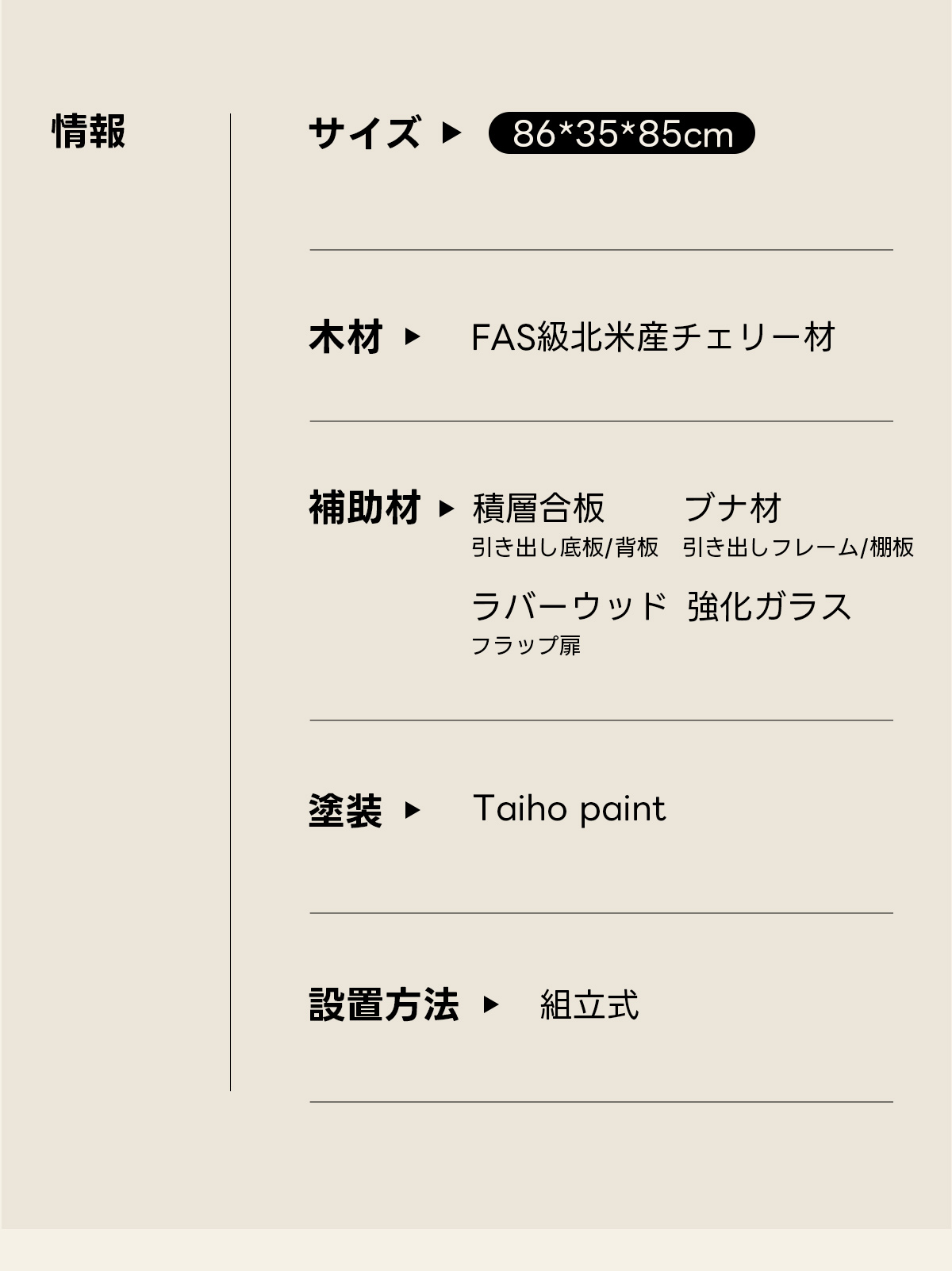The height and width of the screenshot is (1271, 952).
Task: Click the triangle arrow next to 木材
Action: (412, 336)
